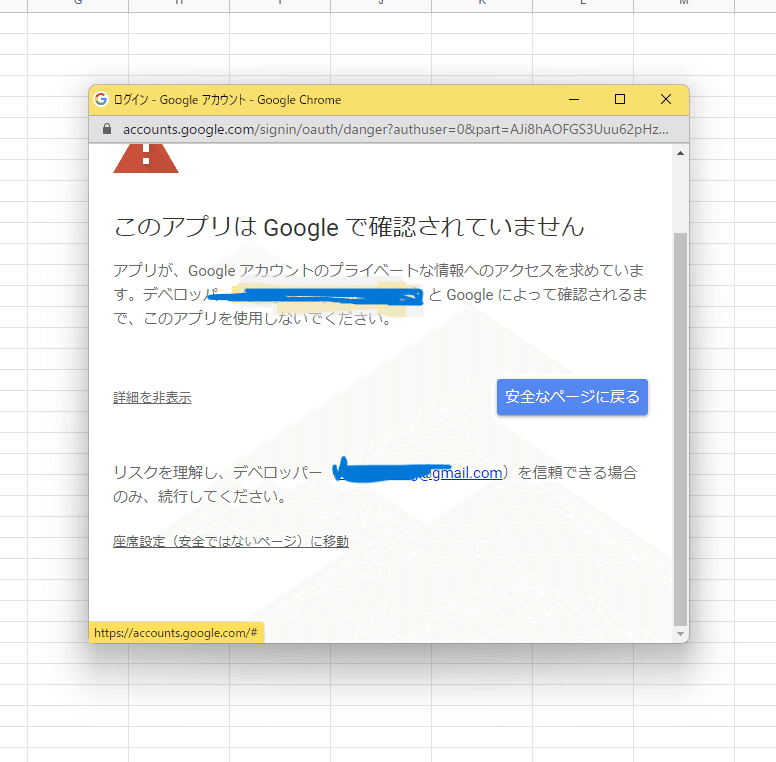Maximize the Google login popup window
The image size is (776, 762).
[x=620, y=99]
